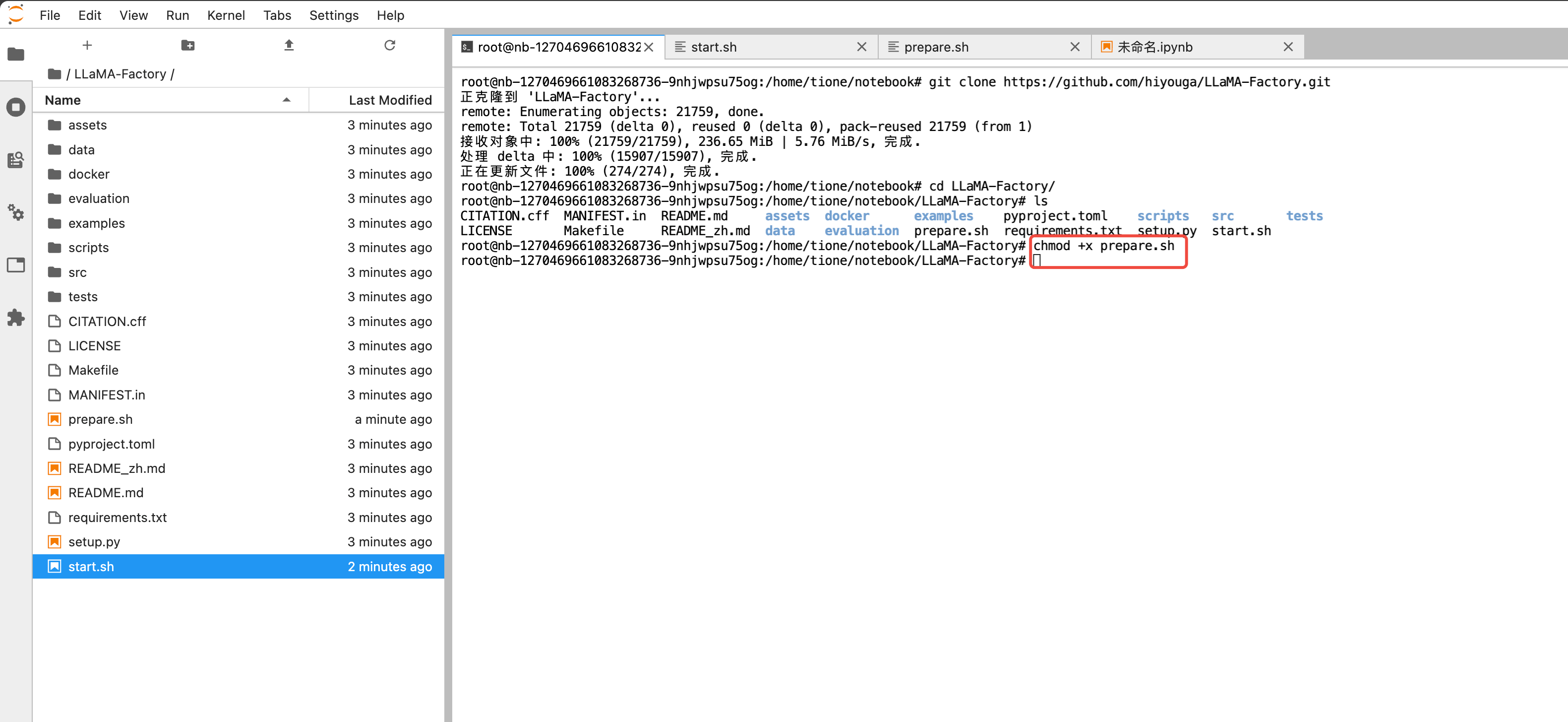1568x722 pixels.
Task: Select the evaluation folder
Action: 238,198
